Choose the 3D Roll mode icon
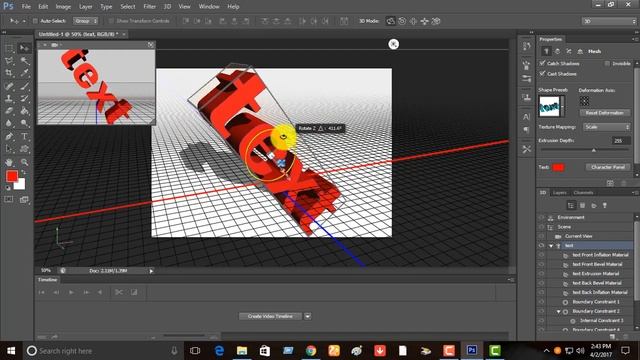Screen dimensions: 640x360 coord(402,21)
